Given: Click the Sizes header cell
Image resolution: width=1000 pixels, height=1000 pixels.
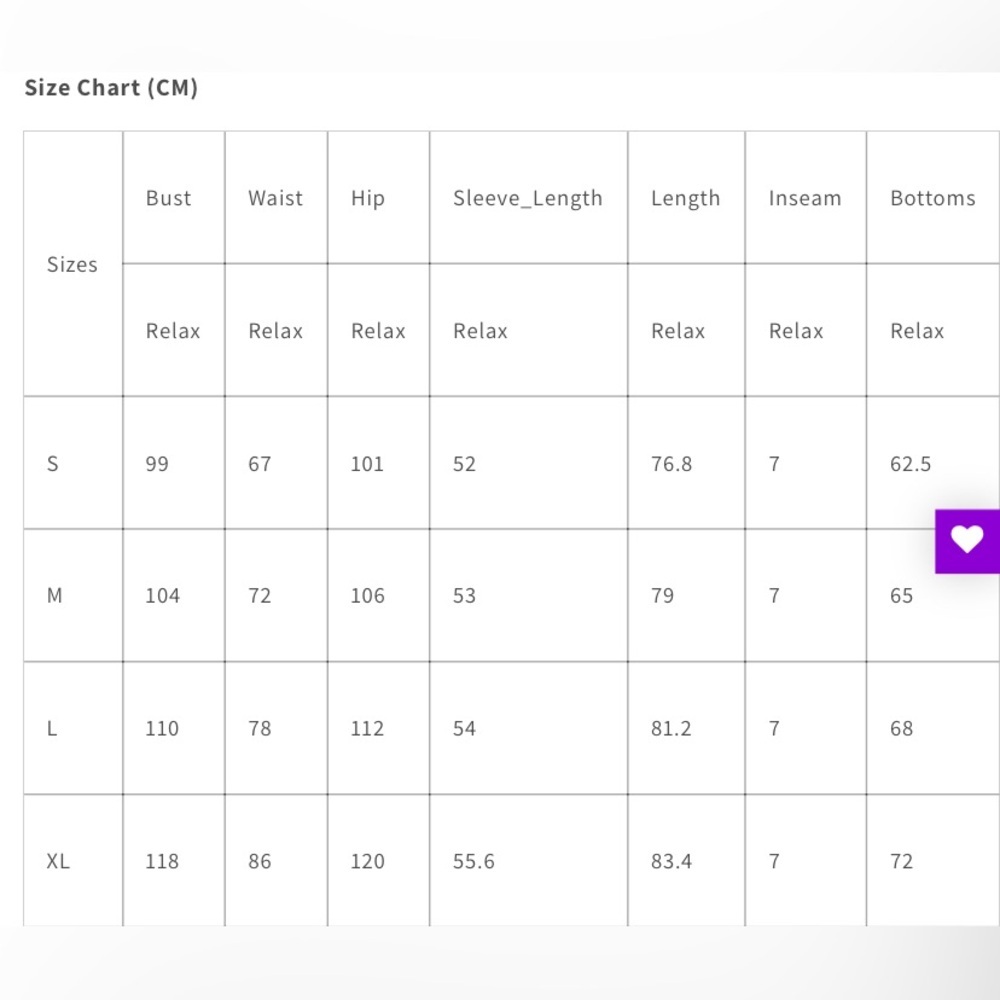Looking at the screenshot, I should click(72, 265).
